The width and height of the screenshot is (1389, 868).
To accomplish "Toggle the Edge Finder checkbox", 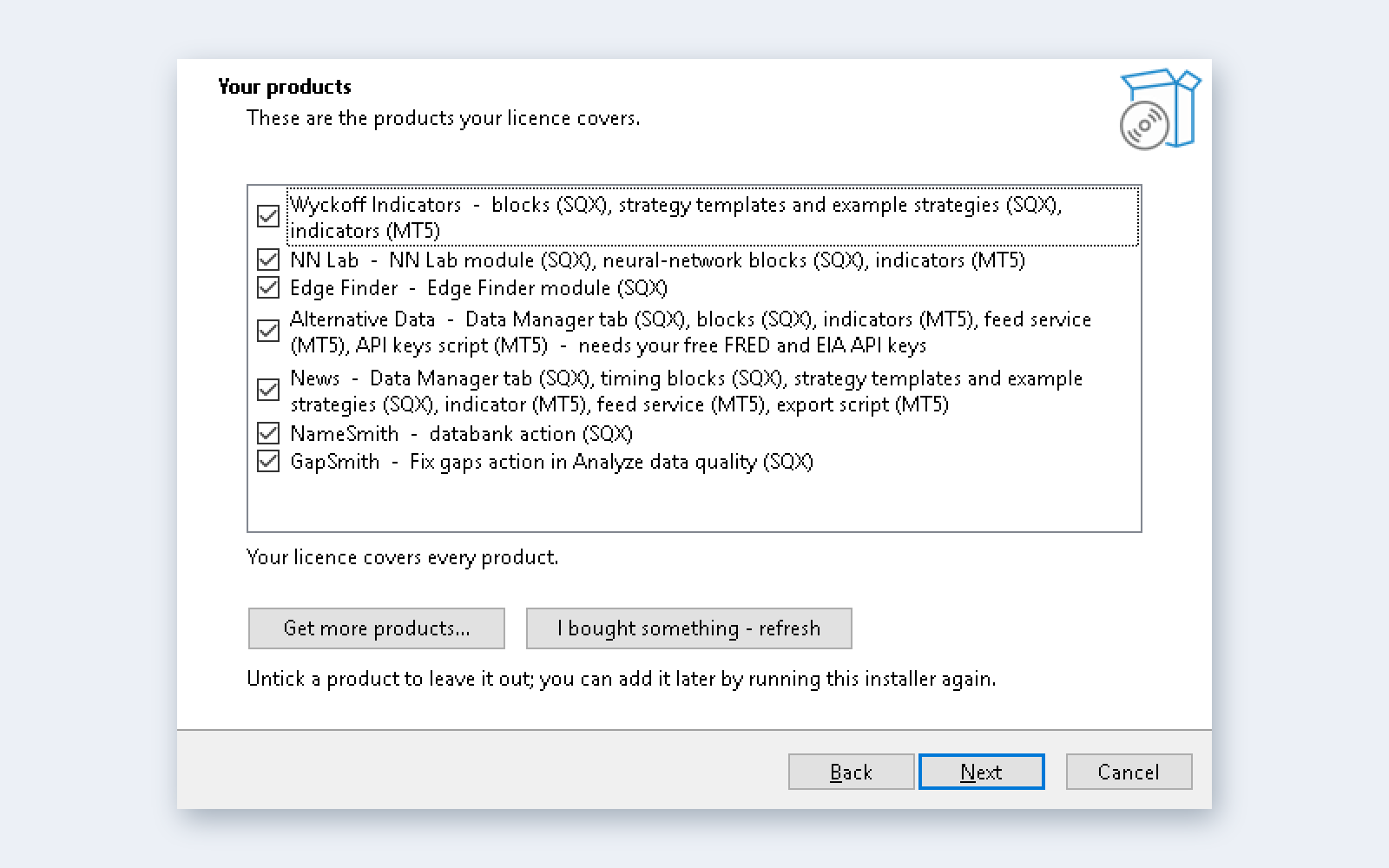I will coord(268,287).
